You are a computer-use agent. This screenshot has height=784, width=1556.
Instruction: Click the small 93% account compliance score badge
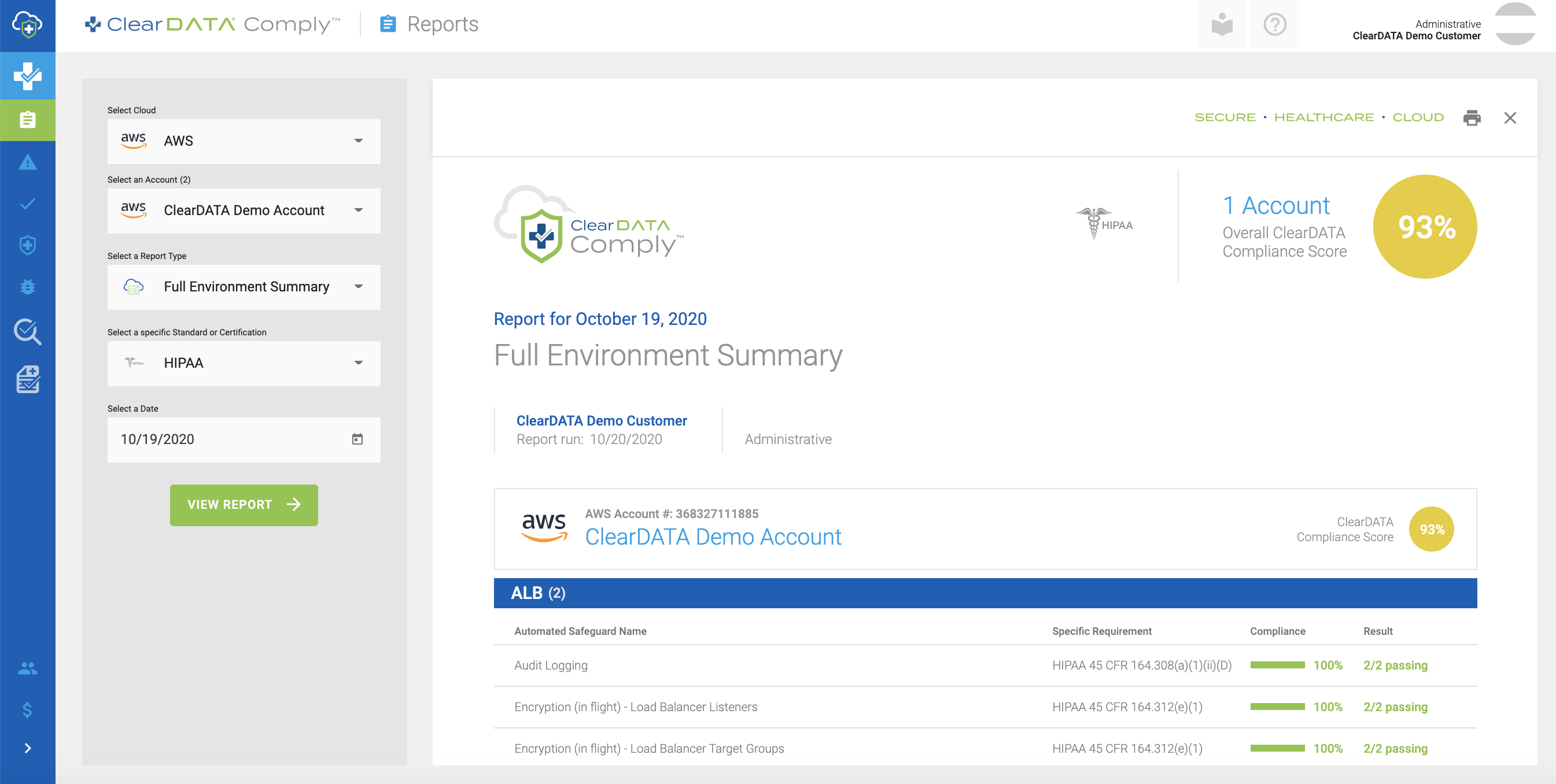tap(1431, 529)
